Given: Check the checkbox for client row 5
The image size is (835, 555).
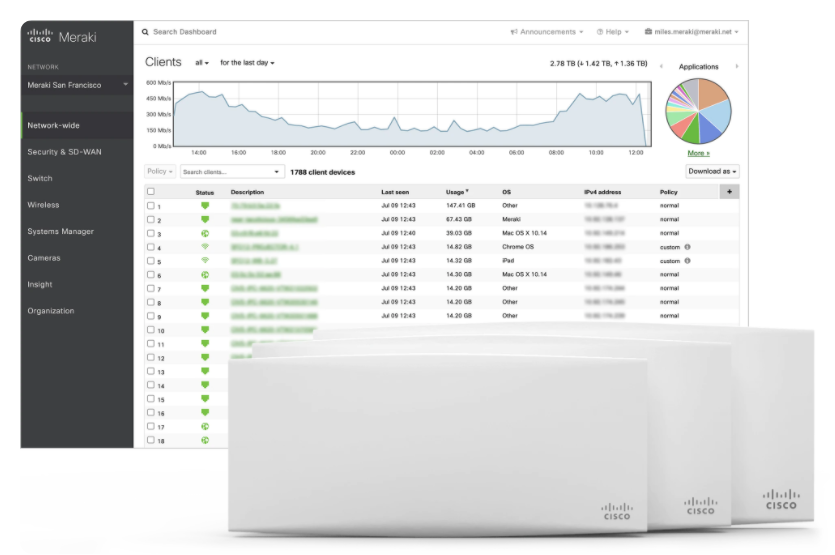Looking at the screenshot, I should click(x=151, y=261).
